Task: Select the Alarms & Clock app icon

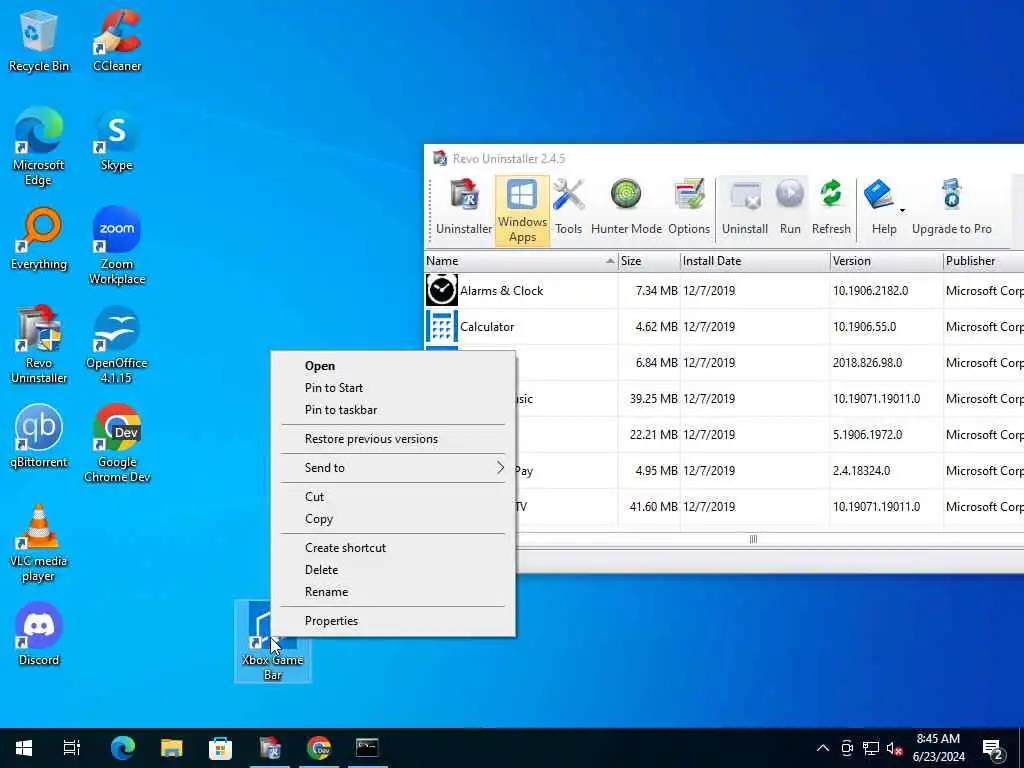Action: tap(441, 290)
